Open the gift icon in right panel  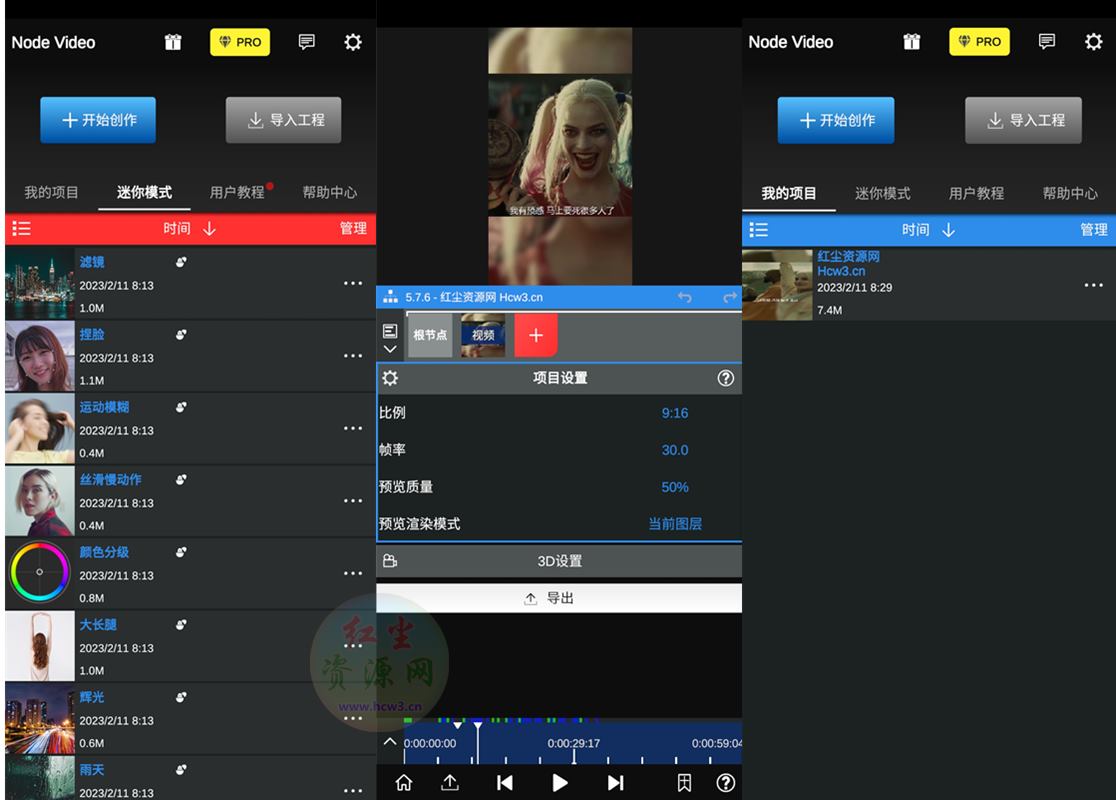912,42
